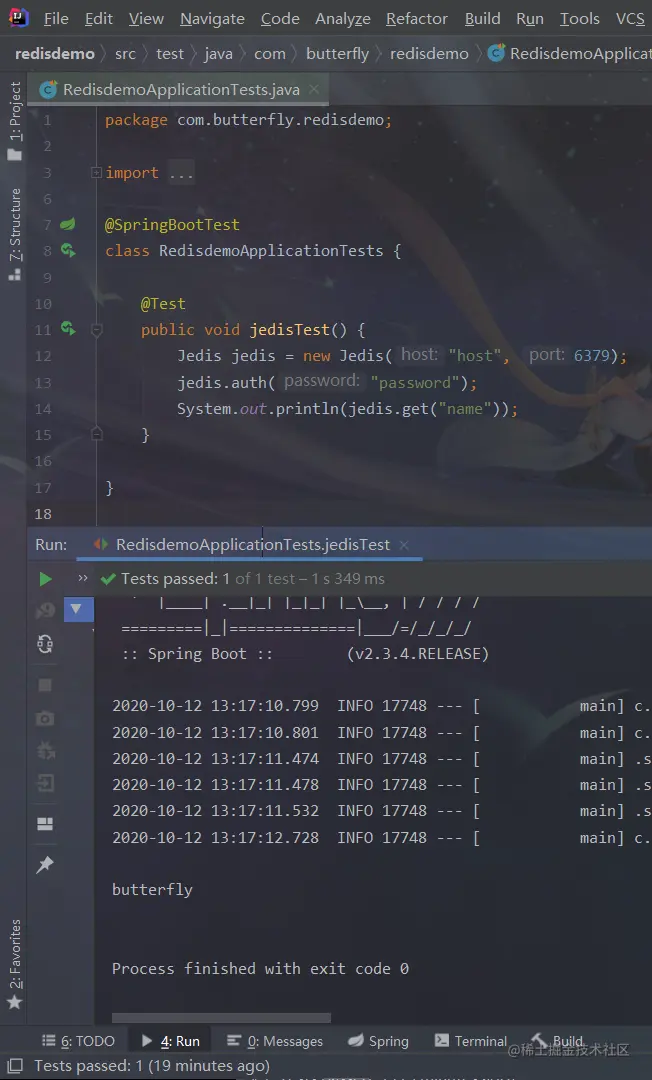Pin the Run tab with the pin icon

45,864
